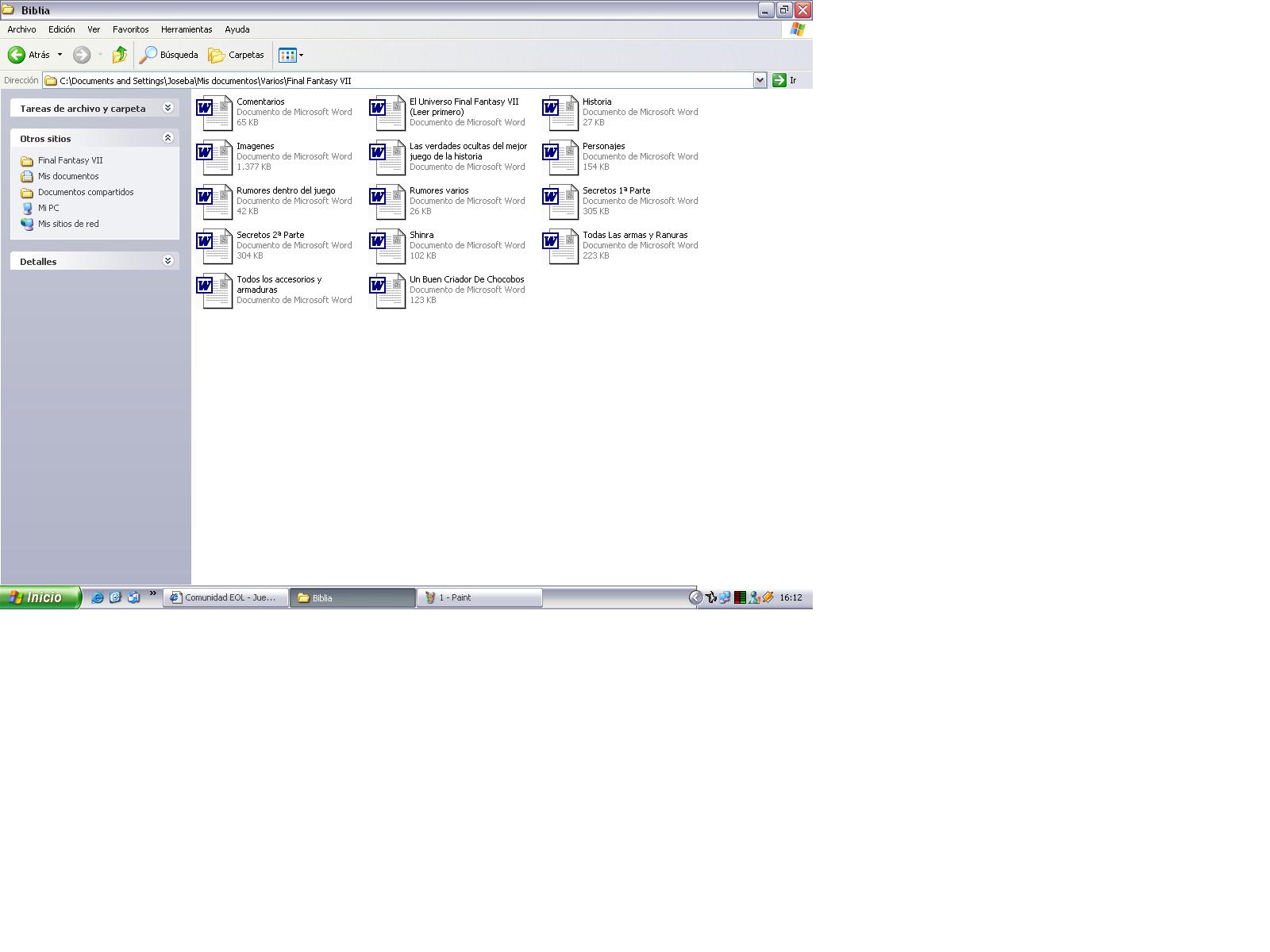Image resolution: width=1270 pixels, height=952 pixels.
Task: Launch Internet Explorer from quick launch
Action: pos(97,597)
